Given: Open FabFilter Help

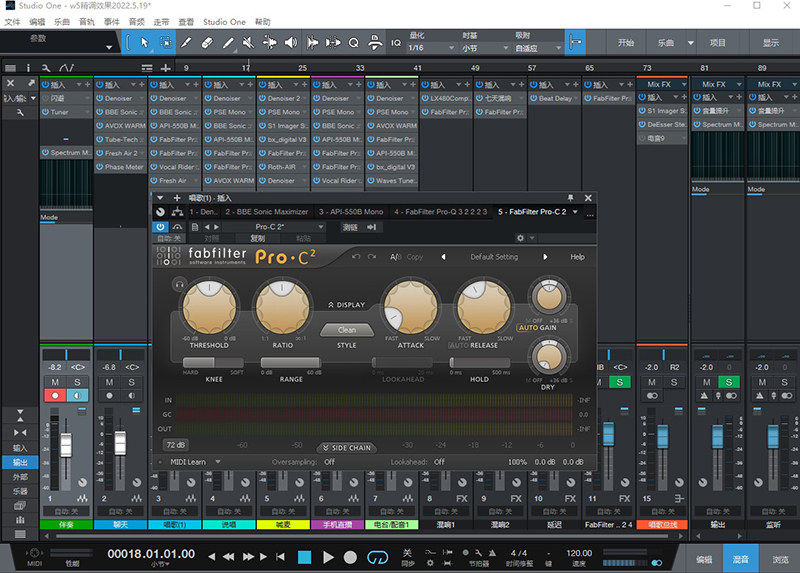Looking at the screenshot, I should click(x=577, y=257).
